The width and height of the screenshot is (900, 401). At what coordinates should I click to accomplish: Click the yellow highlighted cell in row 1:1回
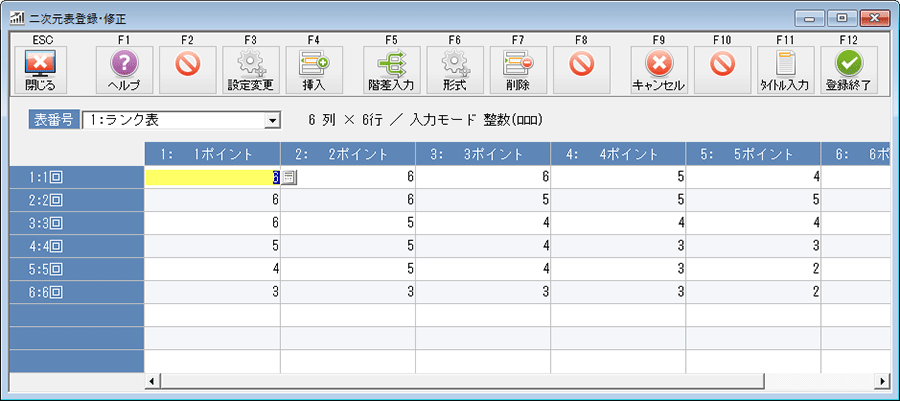[x=210, y=177]
